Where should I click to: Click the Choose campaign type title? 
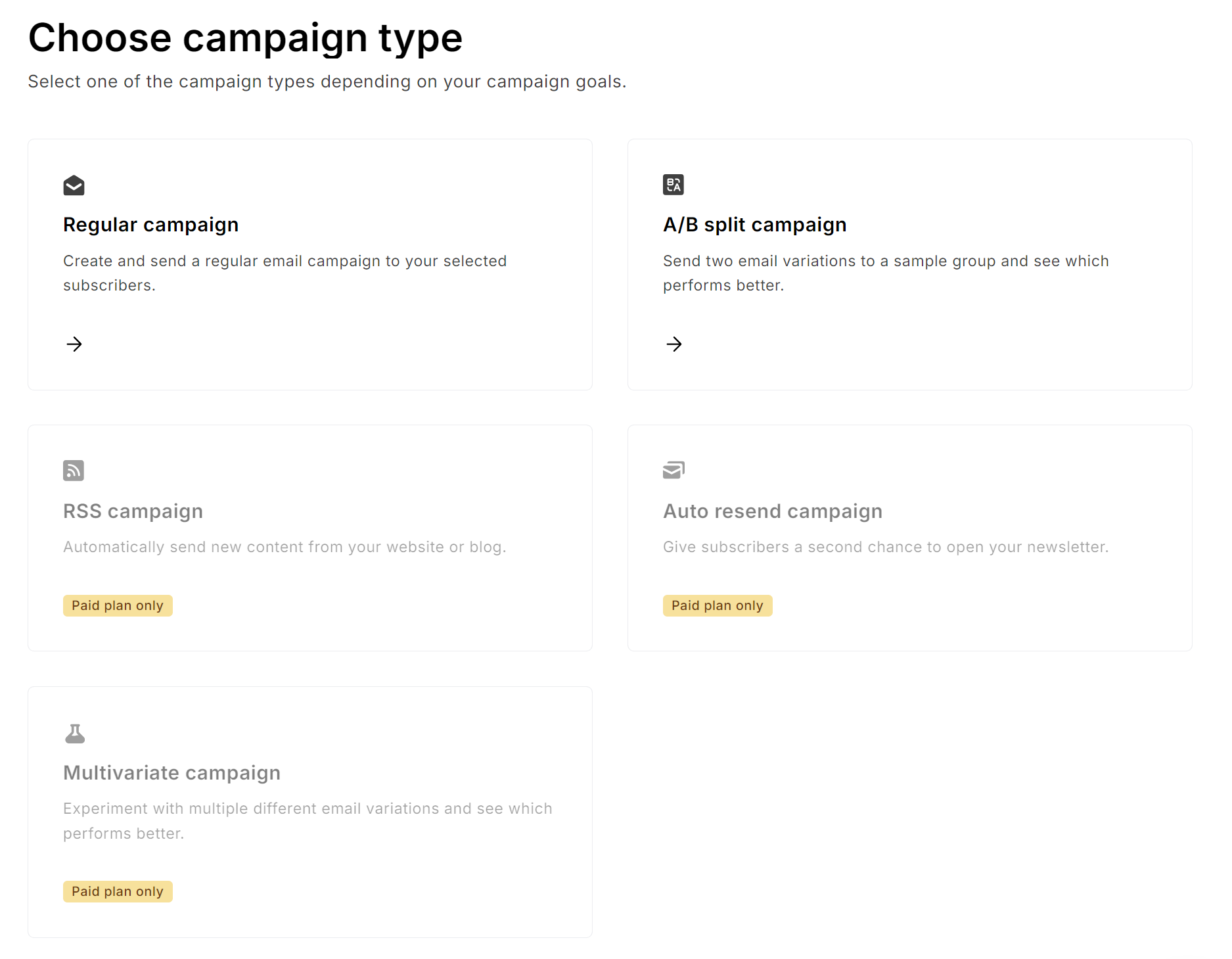coord(245,37)
